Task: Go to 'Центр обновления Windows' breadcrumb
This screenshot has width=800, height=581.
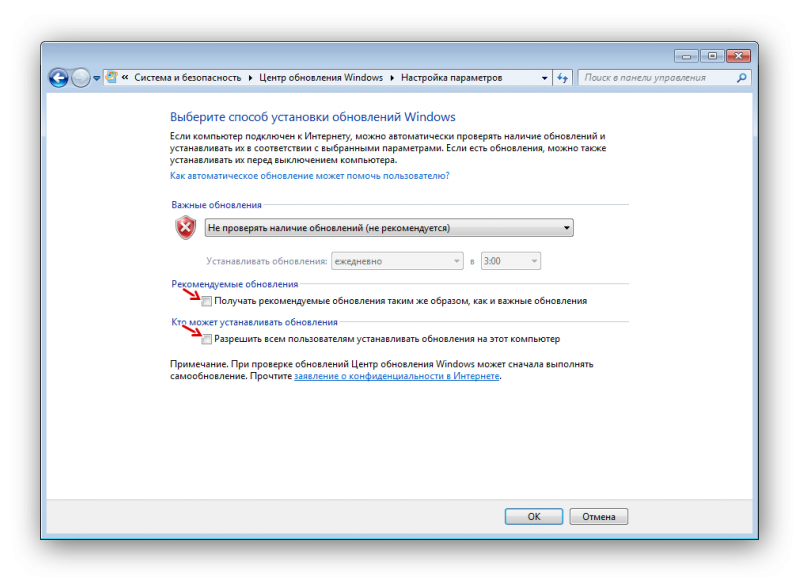Action: coord(321,78)
